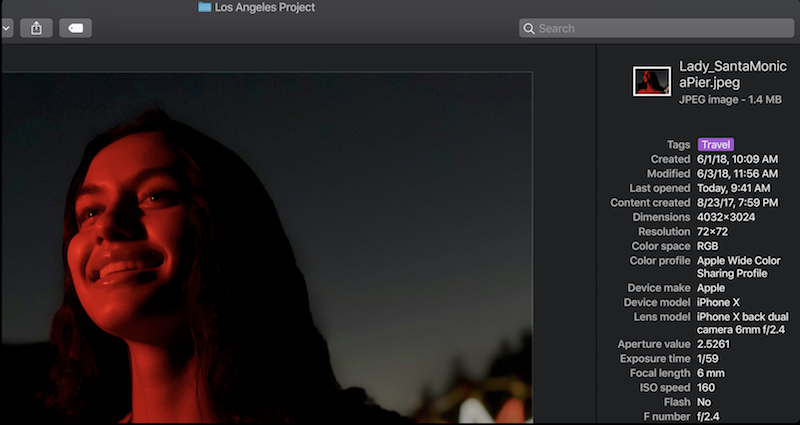The width and height of the screenshot is (800, 425).
Task: Click the Last opened value Today, 9:41 AM
Action: [733, 188]
